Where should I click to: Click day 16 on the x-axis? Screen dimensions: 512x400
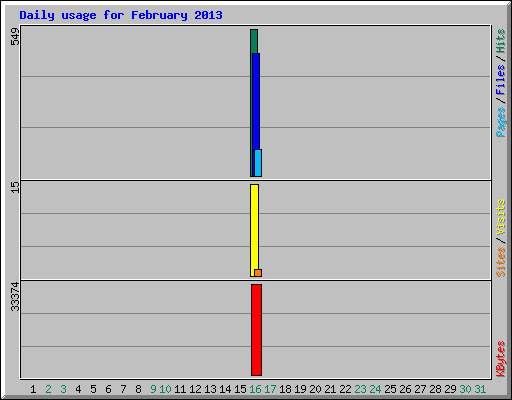(x=255, y=389)
